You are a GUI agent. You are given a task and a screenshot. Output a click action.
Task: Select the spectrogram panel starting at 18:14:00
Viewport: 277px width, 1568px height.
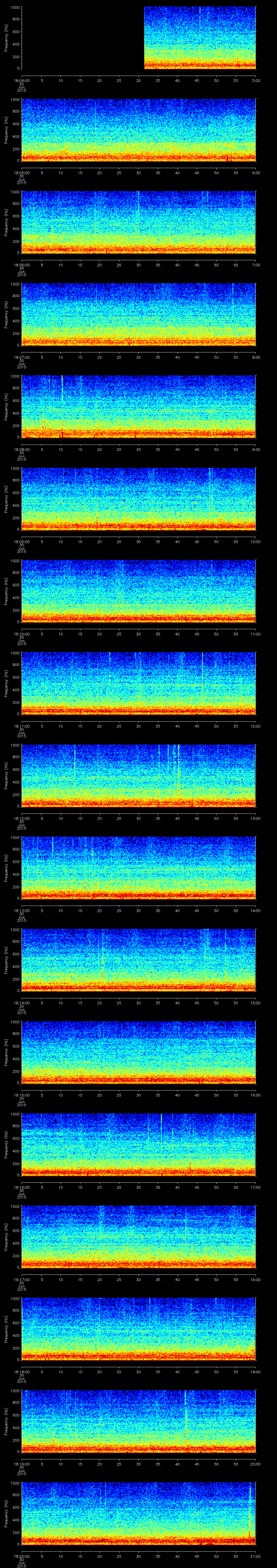tap(139, 960)
